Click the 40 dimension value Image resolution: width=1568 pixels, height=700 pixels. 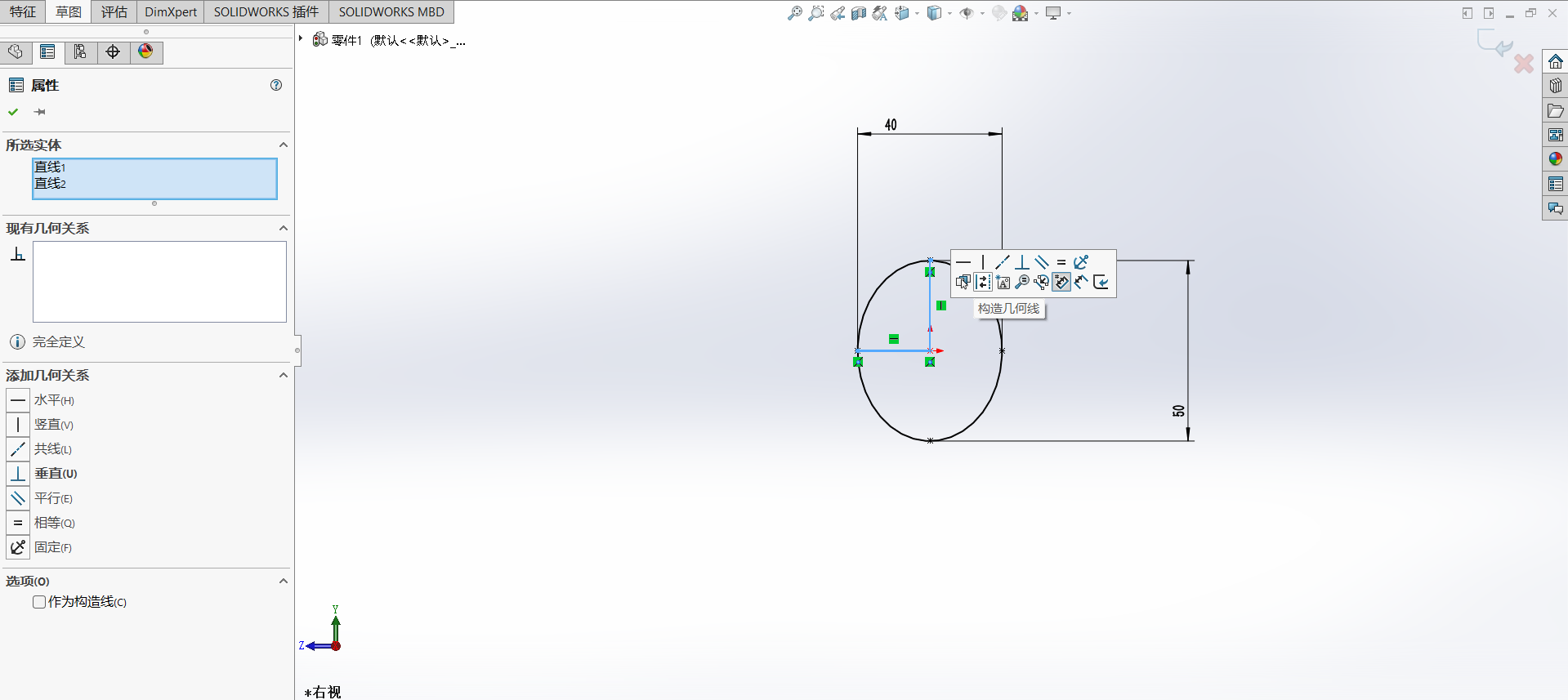[x=891, y=125]
